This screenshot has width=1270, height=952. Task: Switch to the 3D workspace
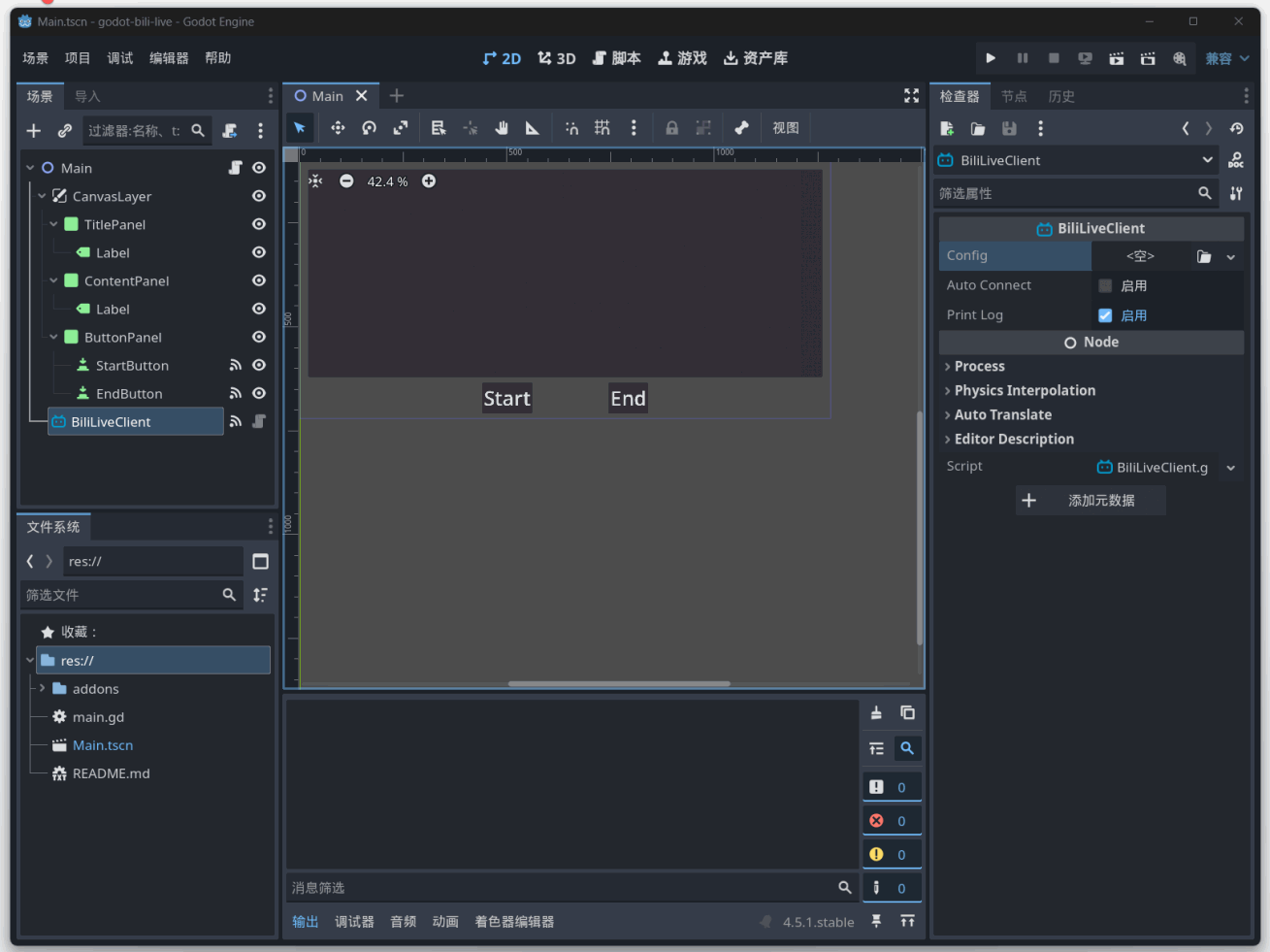(x=557, y=58)
